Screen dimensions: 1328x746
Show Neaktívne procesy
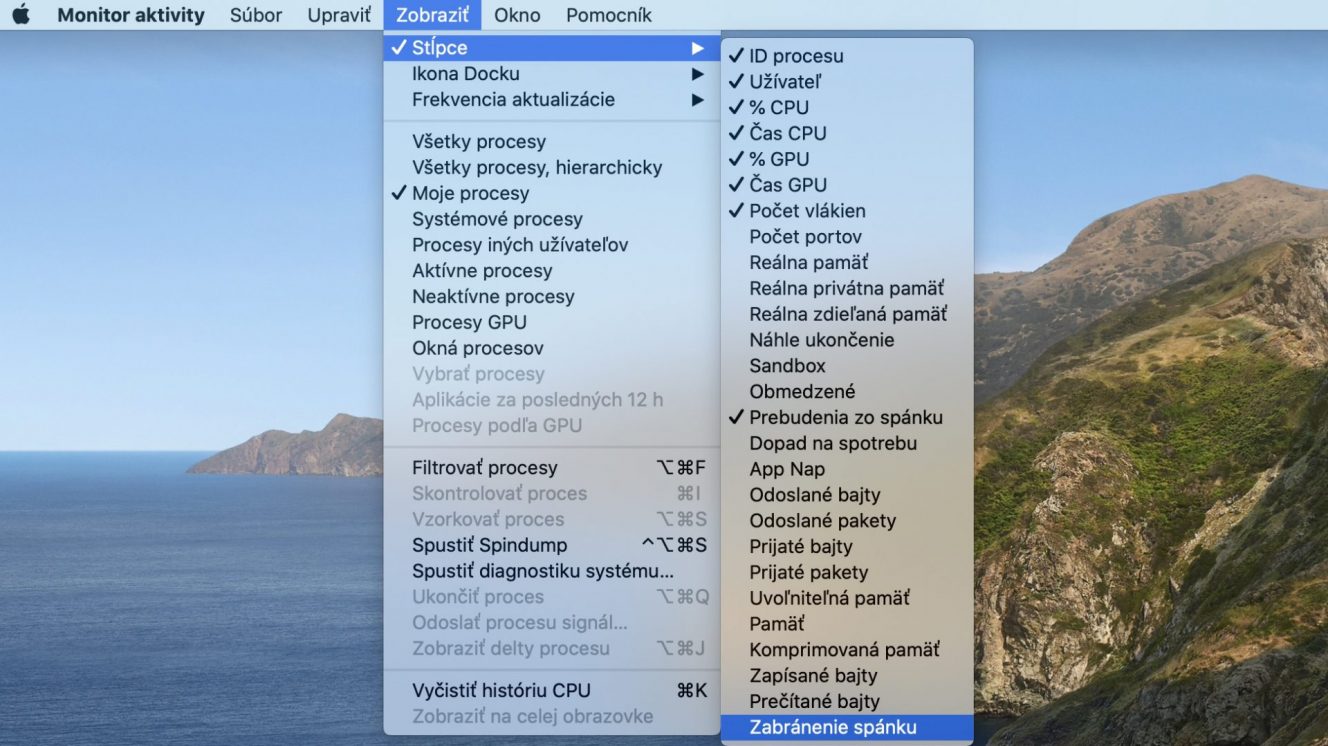[x=552, y=297]
